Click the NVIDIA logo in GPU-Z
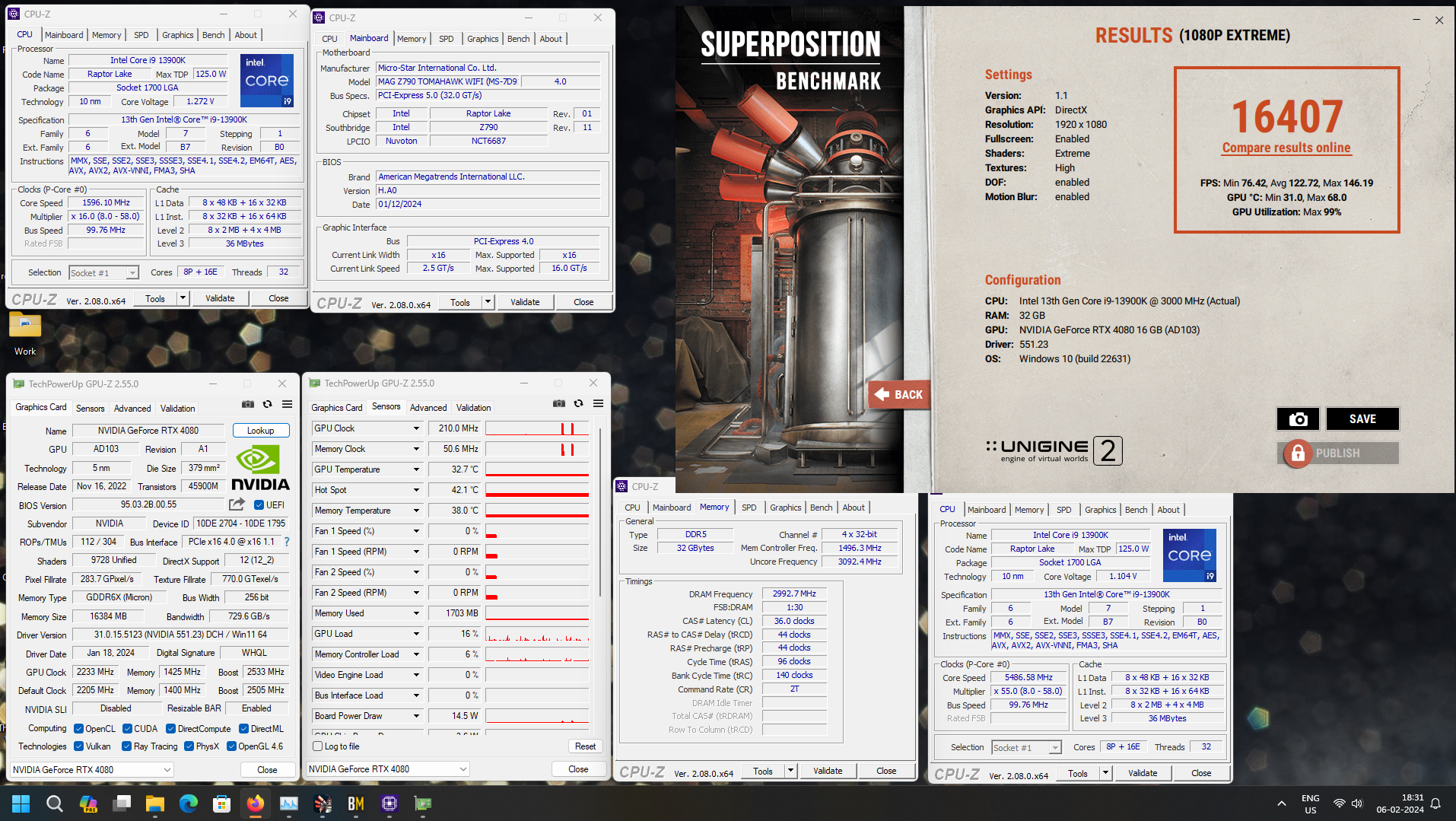 coord(260,467)
